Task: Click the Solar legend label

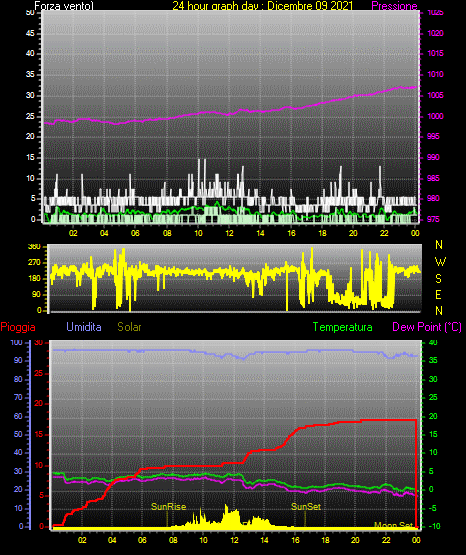Action: point(130,327)
